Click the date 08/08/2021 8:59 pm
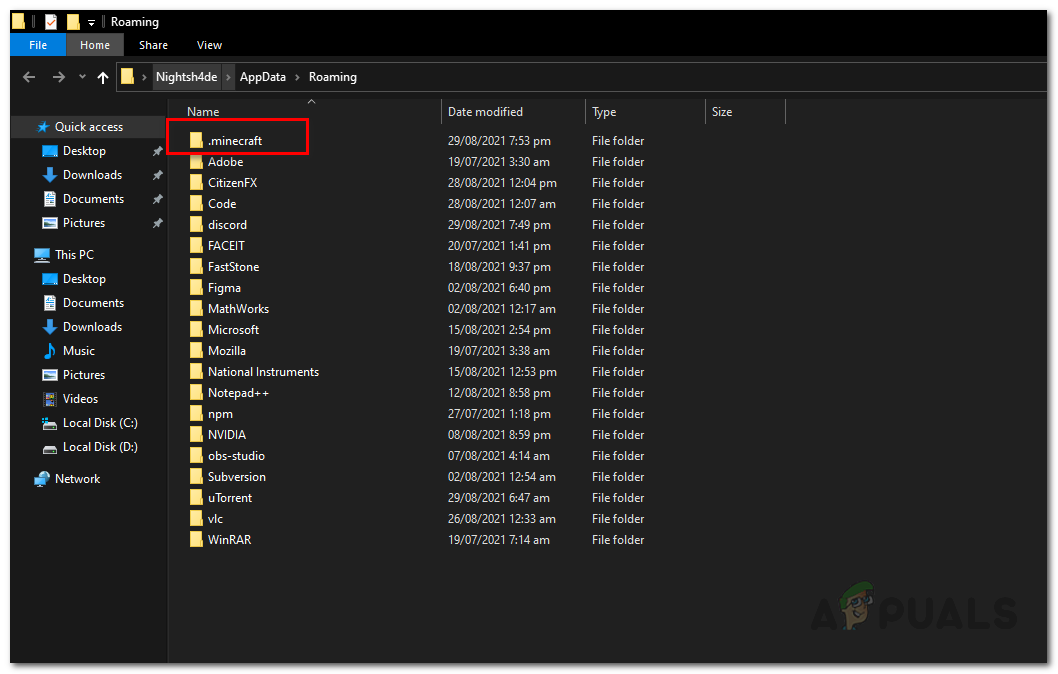This screenshot has width=1058, height=674. tap(499, 435)
